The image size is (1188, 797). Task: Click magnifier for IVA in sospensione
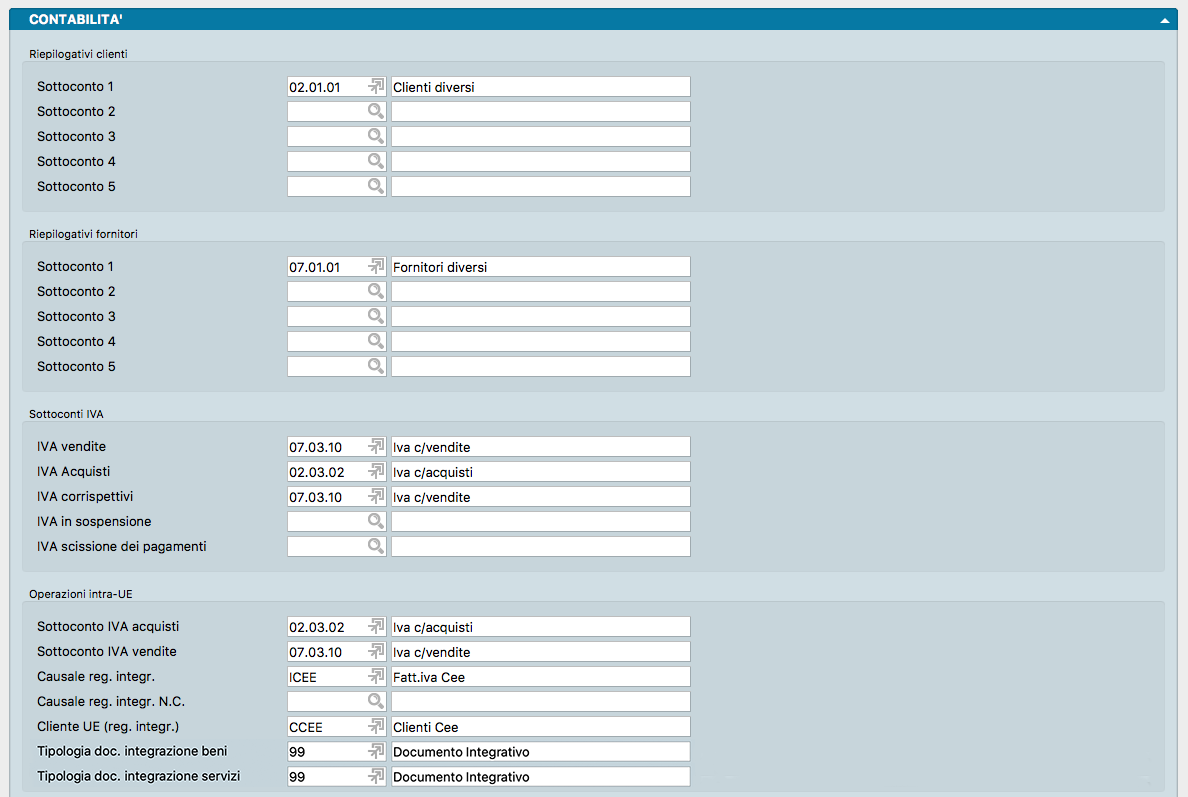click(376, 522)
